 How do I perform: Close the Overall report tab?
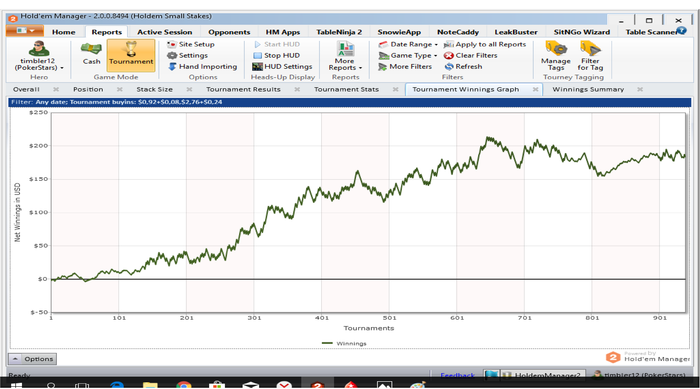[56, 89]
